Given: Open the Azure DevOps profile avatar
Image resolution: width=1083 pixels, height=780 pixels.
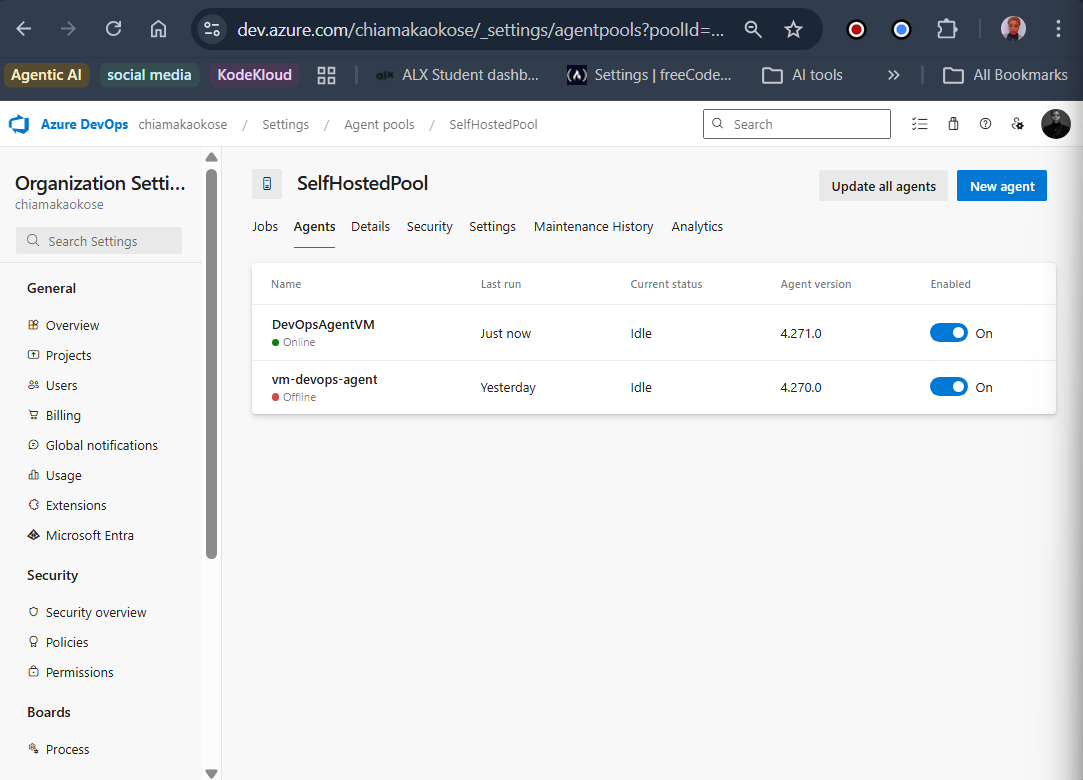Looking at the screenshot, I should 1055,124.
